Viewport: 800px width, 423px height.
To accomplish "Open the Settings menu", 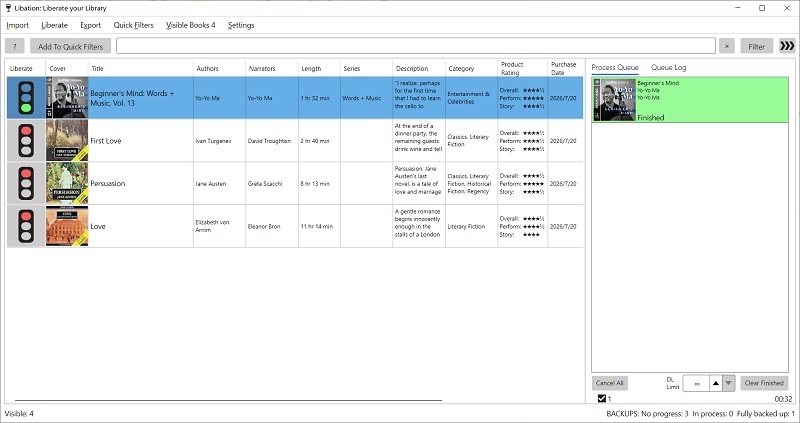I will [241, 25].
